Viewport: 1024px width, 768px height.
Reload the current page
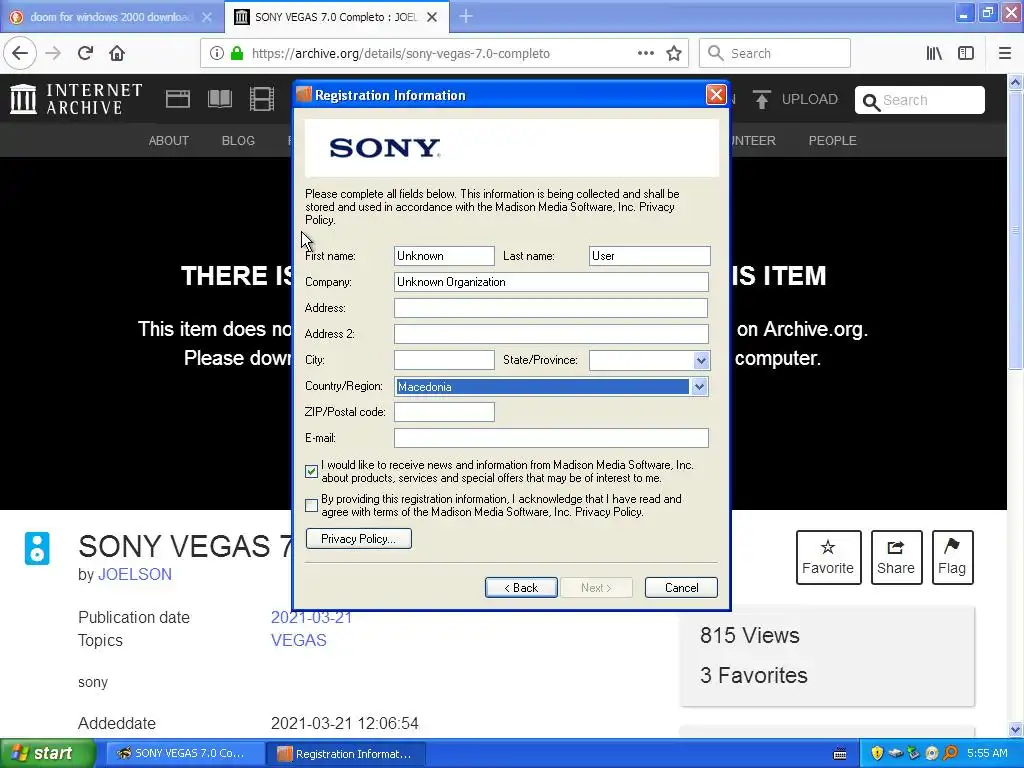pos(86,53)
